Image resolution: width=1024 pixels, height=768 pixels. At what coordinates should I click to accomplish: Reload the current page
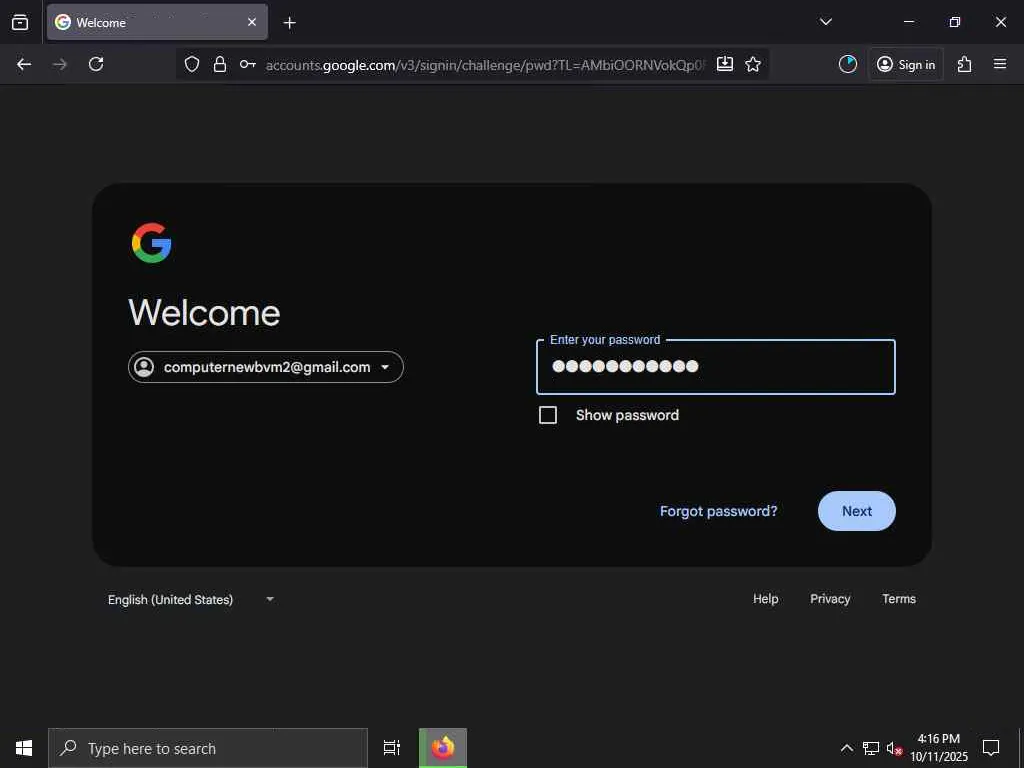point(96,64)
